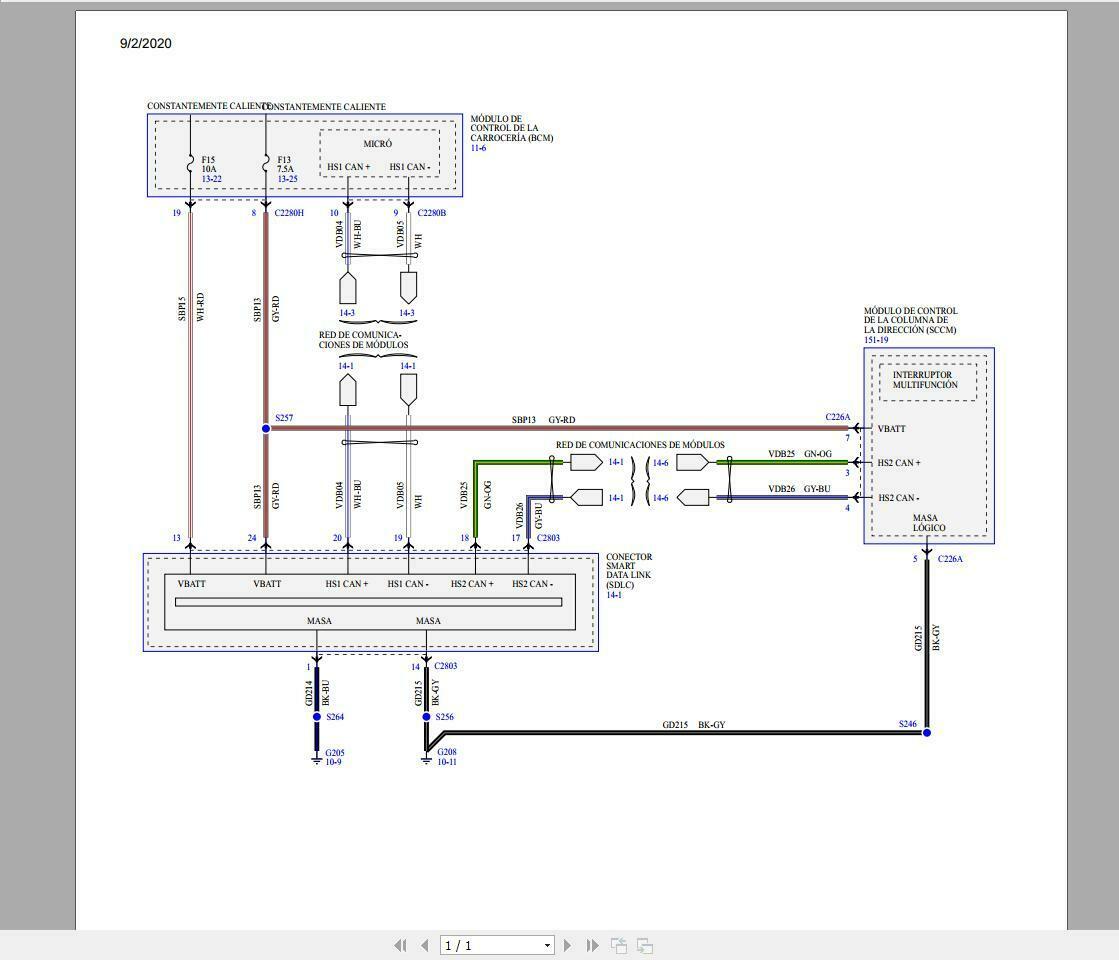
Task: Open the 10-11 link under ground G208
Action: point(446,763)
